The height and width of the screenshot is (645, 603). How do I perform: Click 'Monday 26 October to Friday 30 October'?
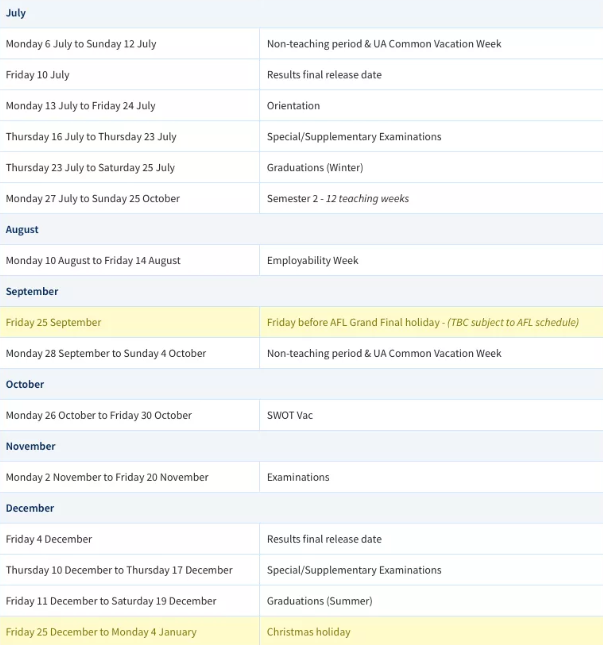[x=99, y=415]
